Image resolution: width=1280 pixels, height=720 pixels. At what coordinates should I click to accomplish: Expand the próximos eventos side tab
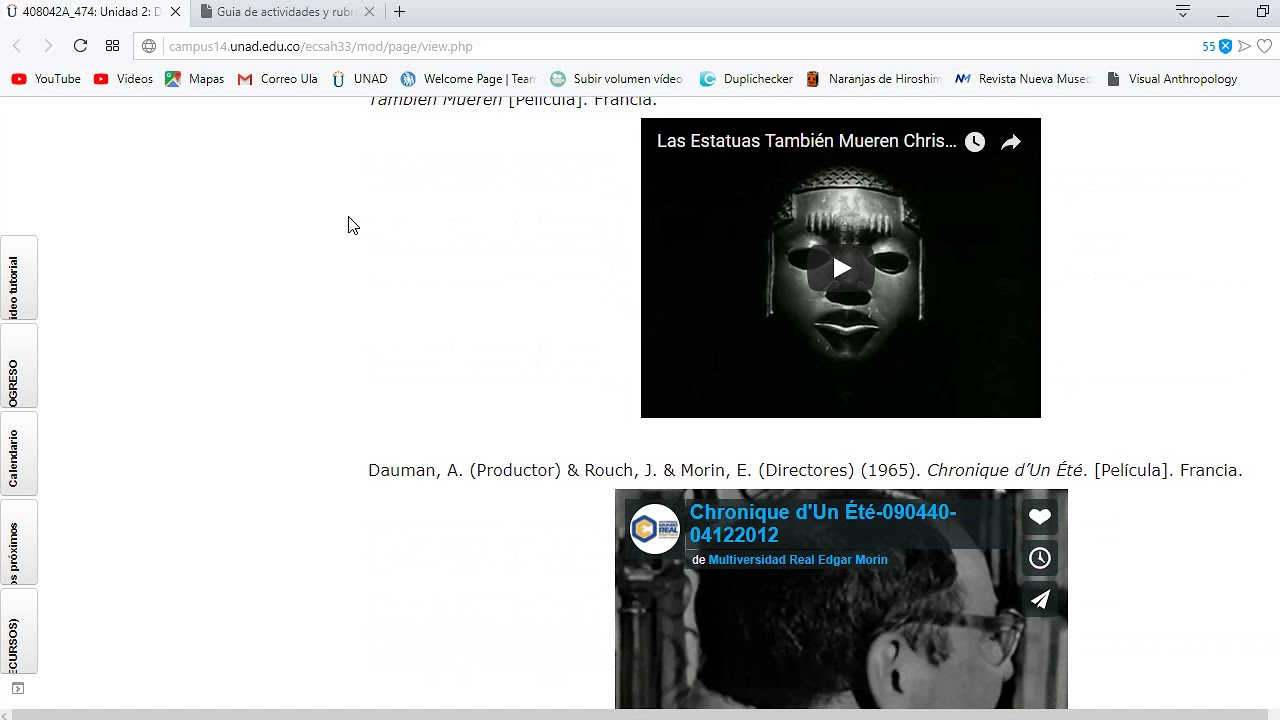tap(18, 542)
